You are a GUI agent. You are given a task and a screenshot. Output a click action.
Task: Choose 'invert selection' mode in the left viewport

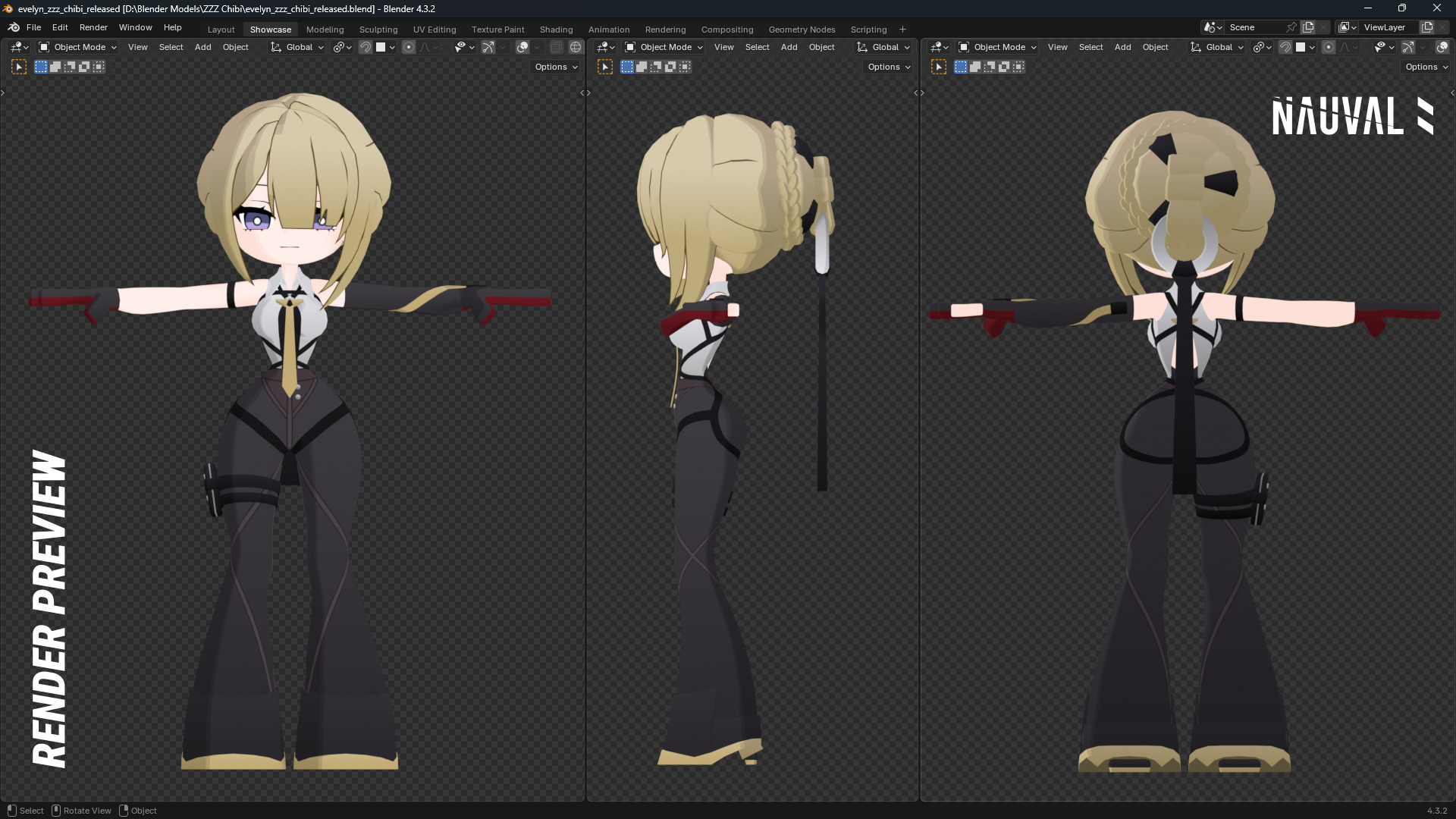pyautogui.click(x=84, y=67)
